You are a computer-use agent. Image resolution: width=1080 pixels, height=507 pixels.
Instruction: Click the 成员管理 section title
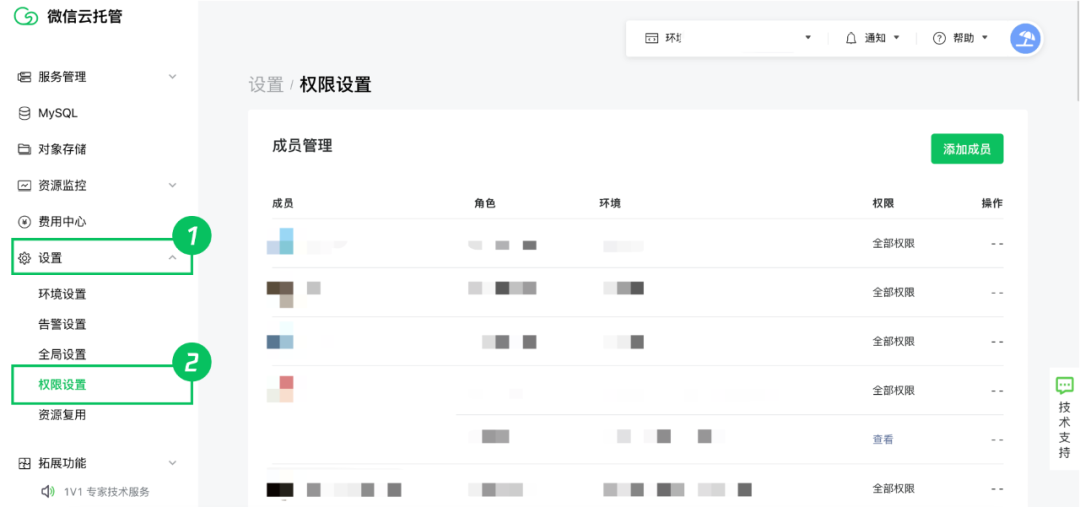(x=302, y=145)
